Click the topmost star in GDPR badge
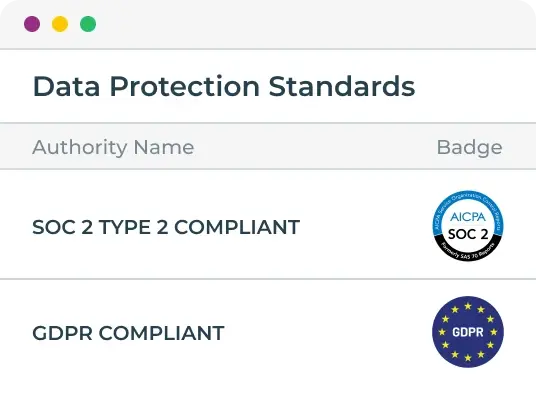Image resolution: width=536 pixels, height=400 pixels. 468,306
